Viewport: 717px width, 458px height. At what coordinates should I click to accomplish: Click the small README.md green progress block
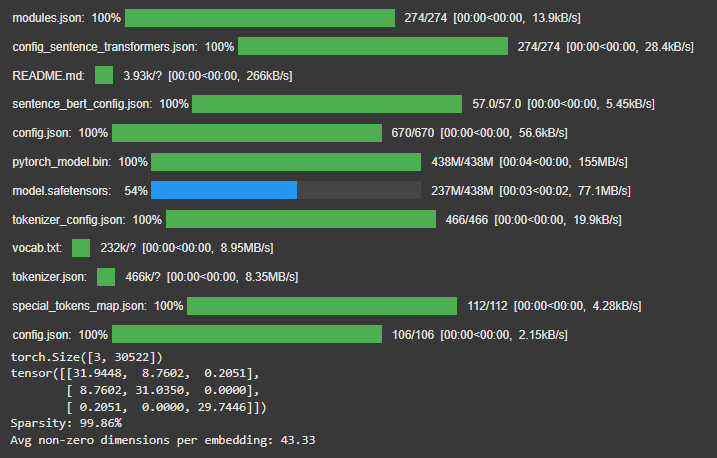(104, 75)
